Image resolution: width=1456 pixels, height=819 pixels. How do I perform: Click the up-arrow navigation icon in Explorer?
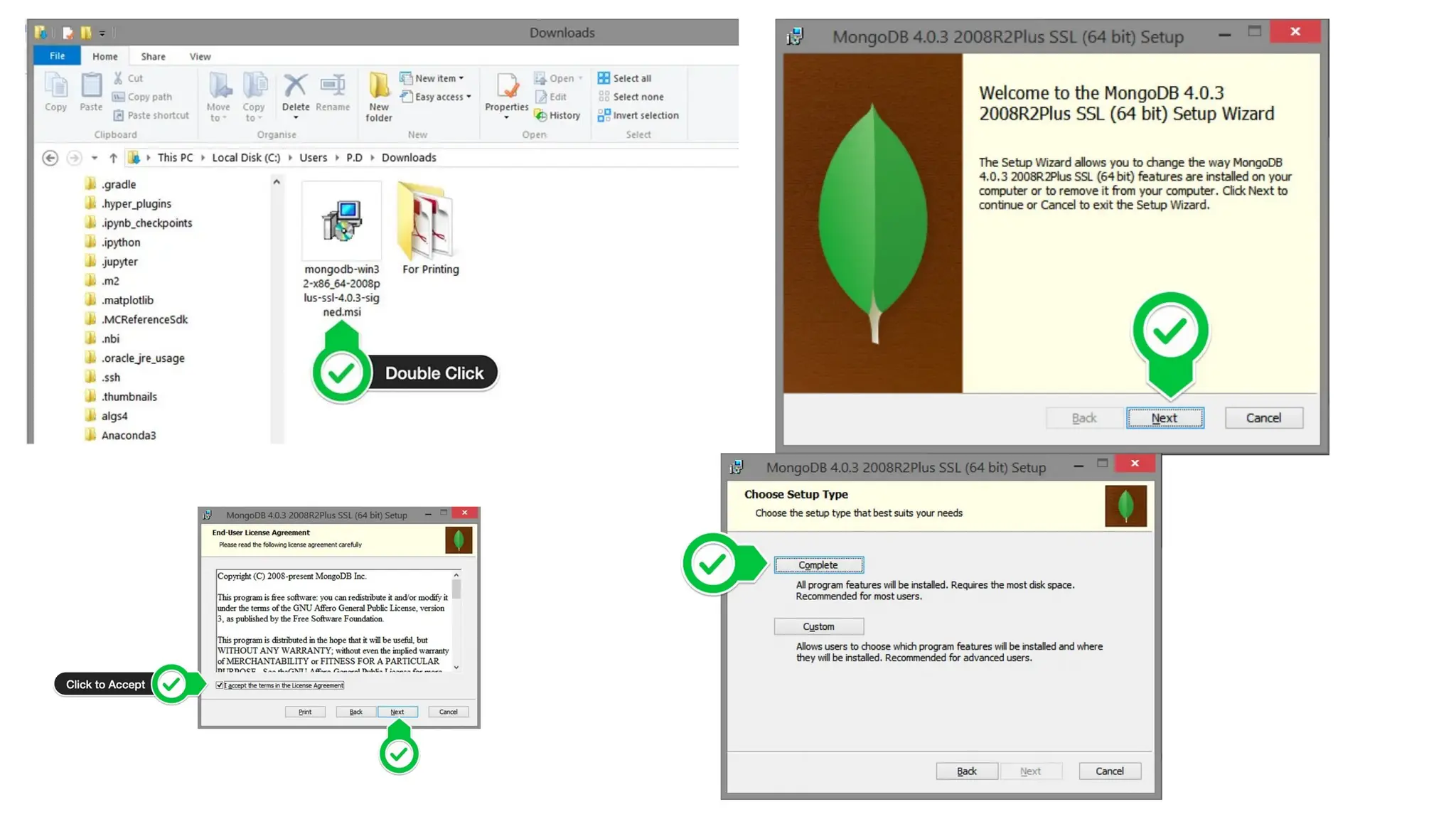[113, 158]
